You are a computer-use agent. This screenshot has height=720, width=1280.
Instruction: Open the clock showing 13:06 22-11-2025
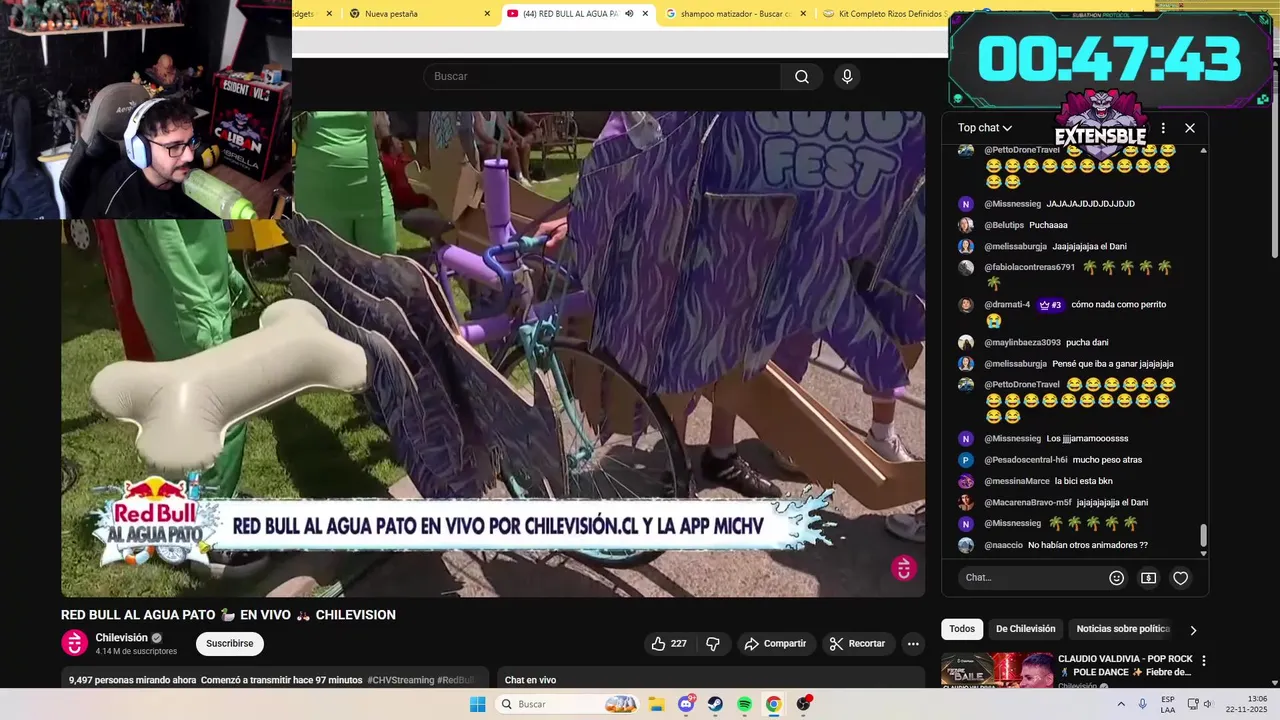tap(1247, 704)
